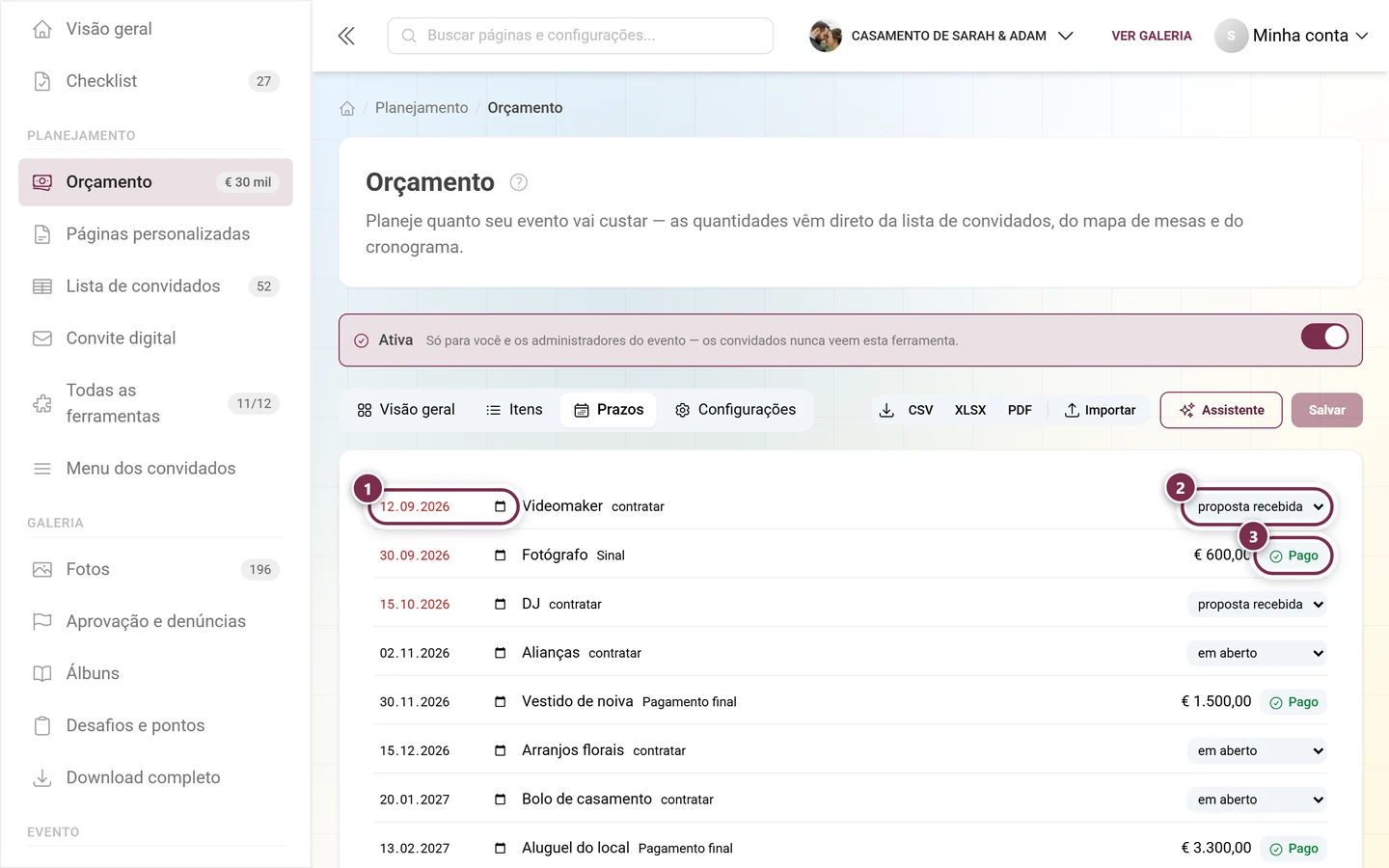Open the Videomaker status dropdown
The height and width of the screenshot is (868, 1389).
1257,506
